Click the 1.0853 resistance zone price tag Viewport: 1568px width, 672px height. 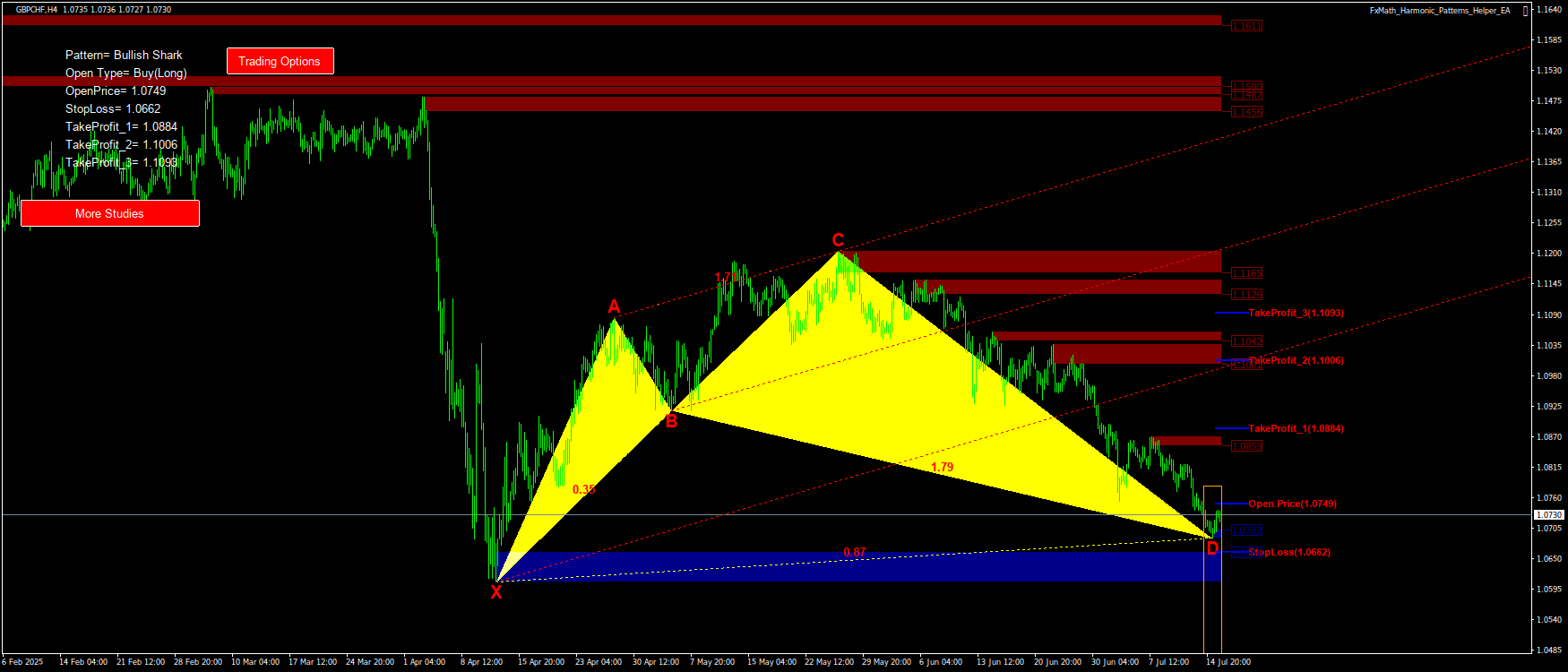point(1246,446)
